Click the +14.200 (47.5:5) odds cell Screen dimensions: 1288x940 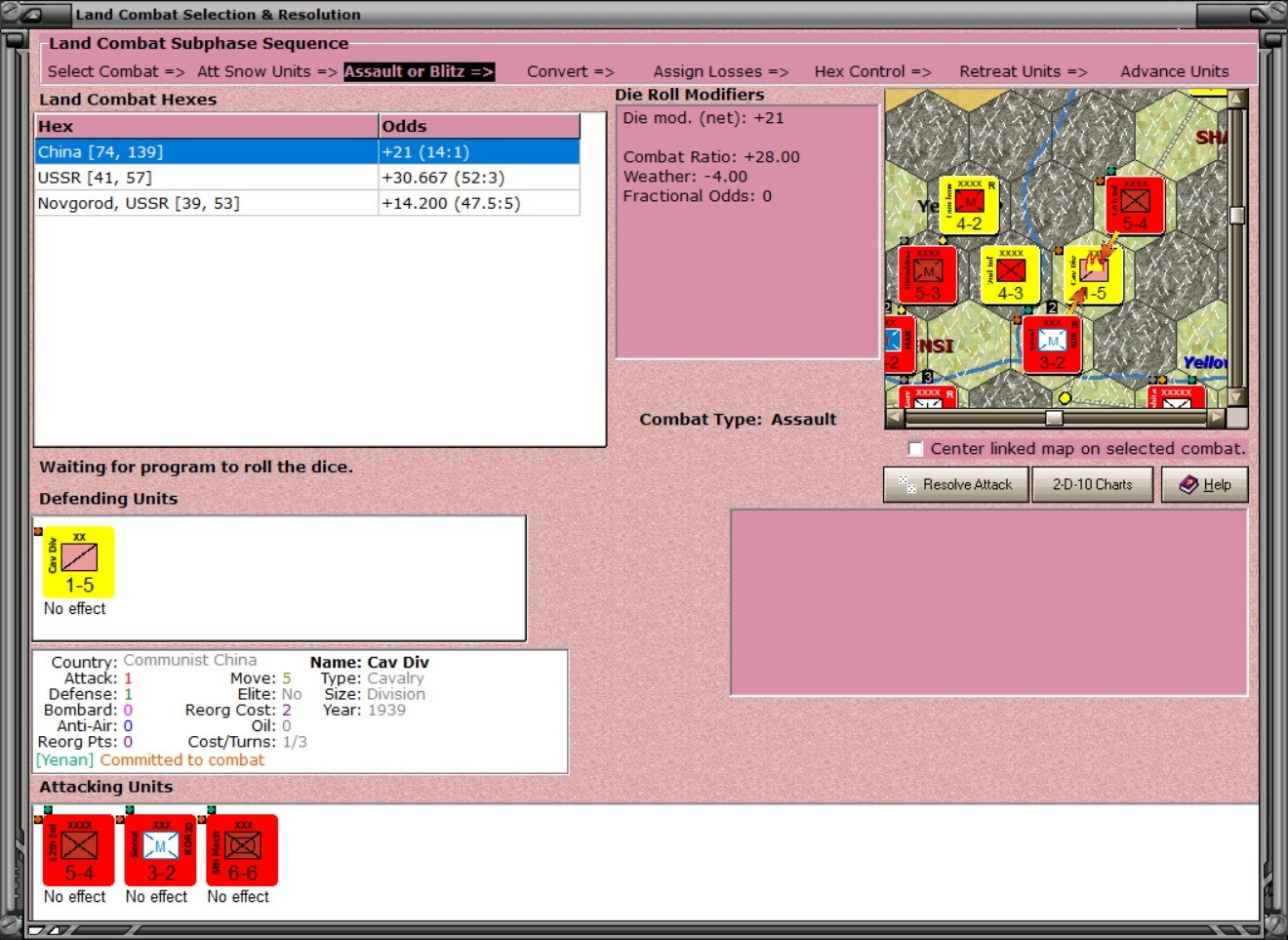pos(479,203)
